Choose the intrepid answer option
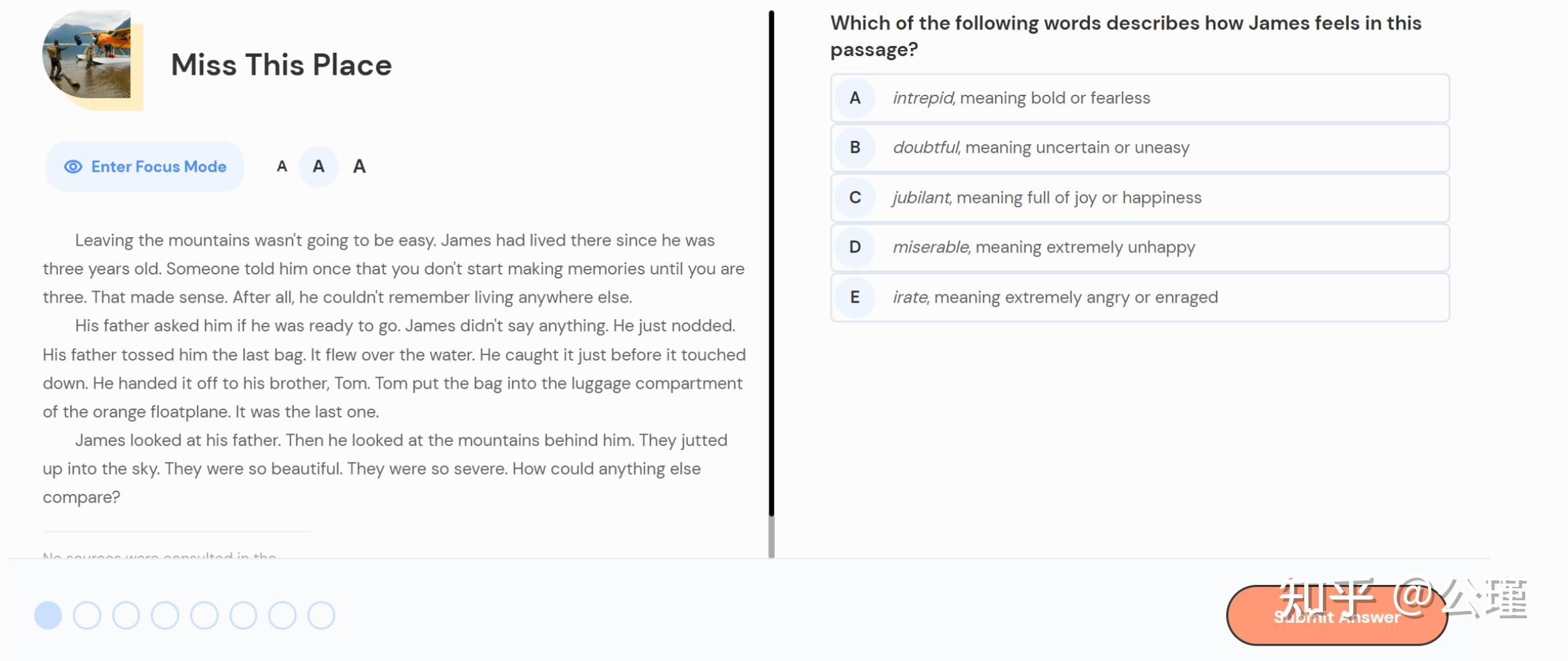 (1140, 98)
